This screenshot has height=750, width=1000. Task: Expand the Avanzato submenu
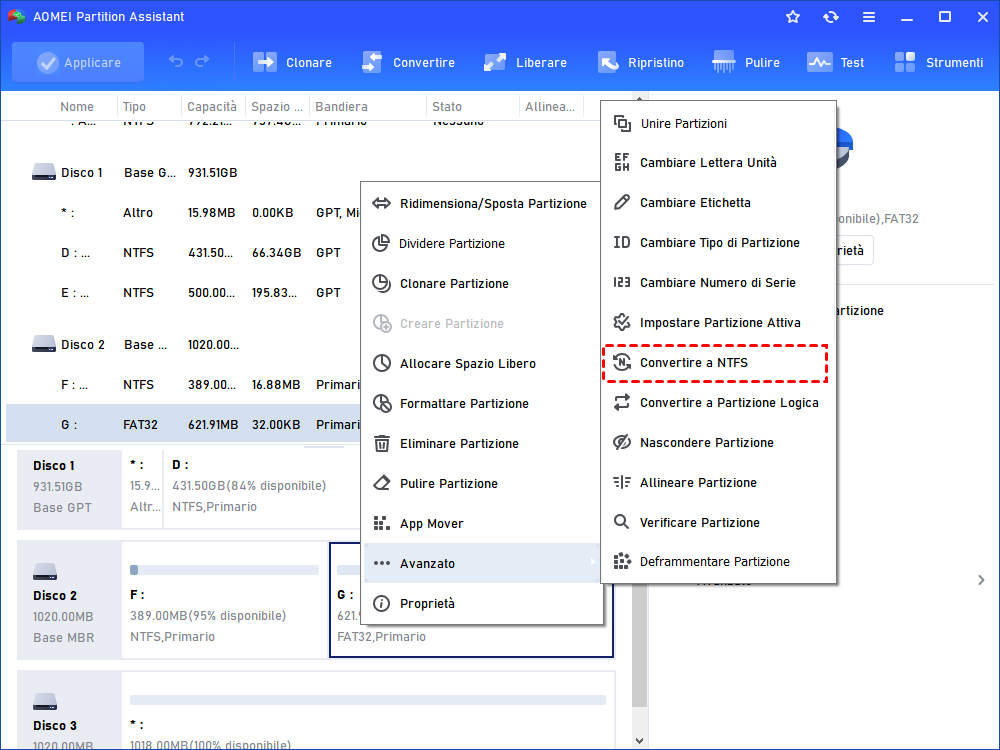point(482,563)
